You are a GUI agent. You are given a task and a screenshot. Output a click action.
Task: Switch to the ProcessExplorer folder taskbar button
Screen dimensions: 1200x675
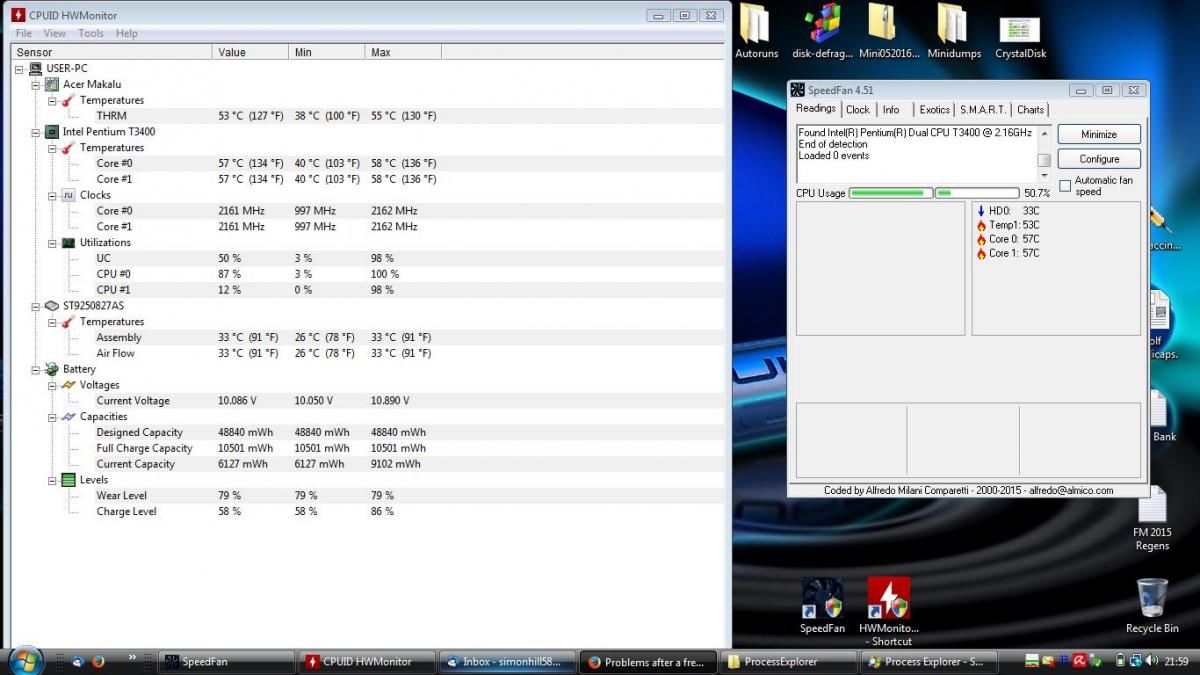point(787,662)
